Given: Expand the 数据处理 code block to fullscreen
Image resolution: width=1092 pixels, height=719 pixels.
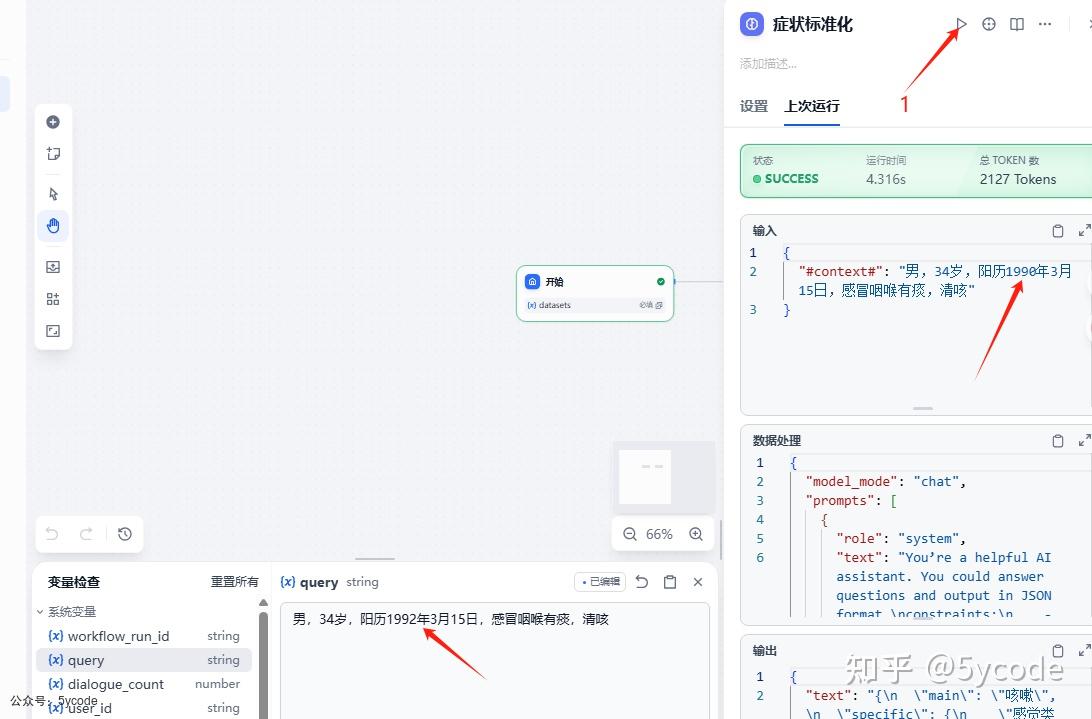Looking at the screenshot, I should pos(1084,440).
